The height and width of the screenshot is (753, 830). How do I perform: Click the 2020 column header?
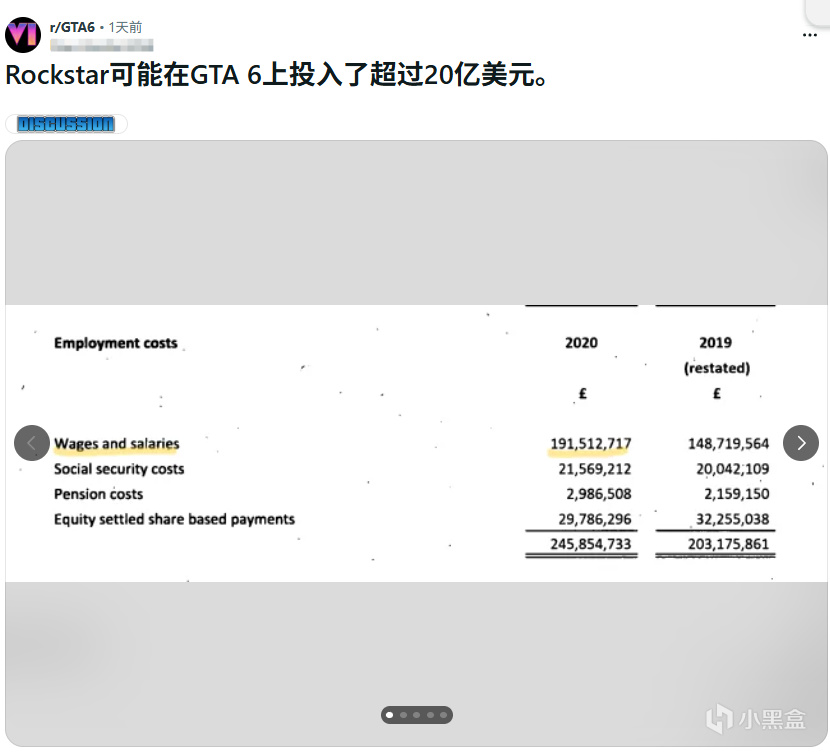pos(581,343)
